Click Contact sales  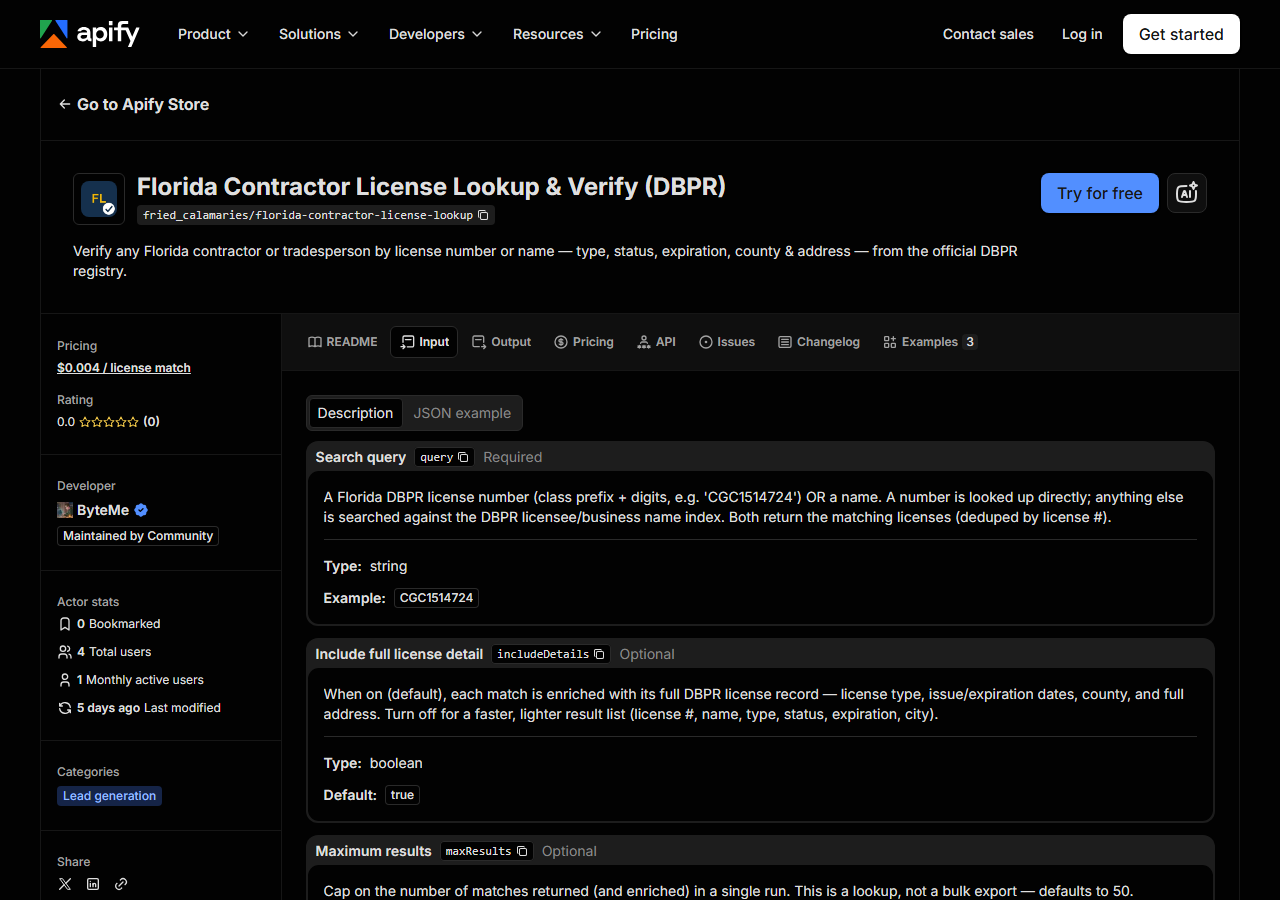tap(988, 34)
